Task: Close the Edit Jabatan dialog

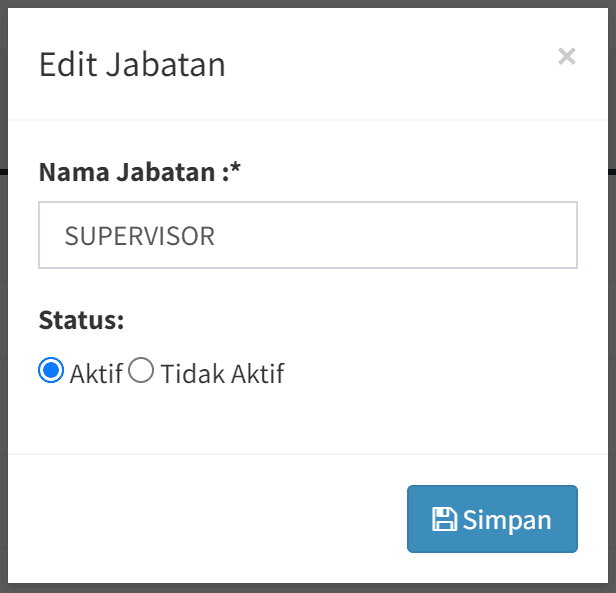Action: [567, 56]
